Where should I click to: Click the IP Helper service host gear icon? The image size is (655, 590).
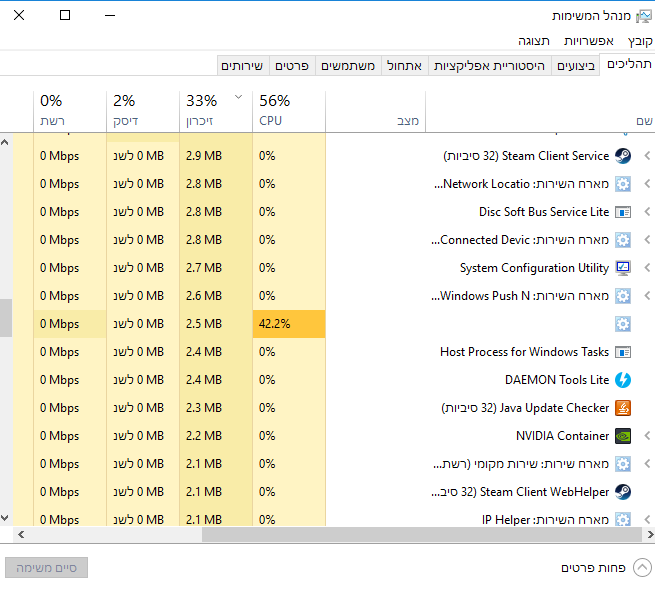623,519
